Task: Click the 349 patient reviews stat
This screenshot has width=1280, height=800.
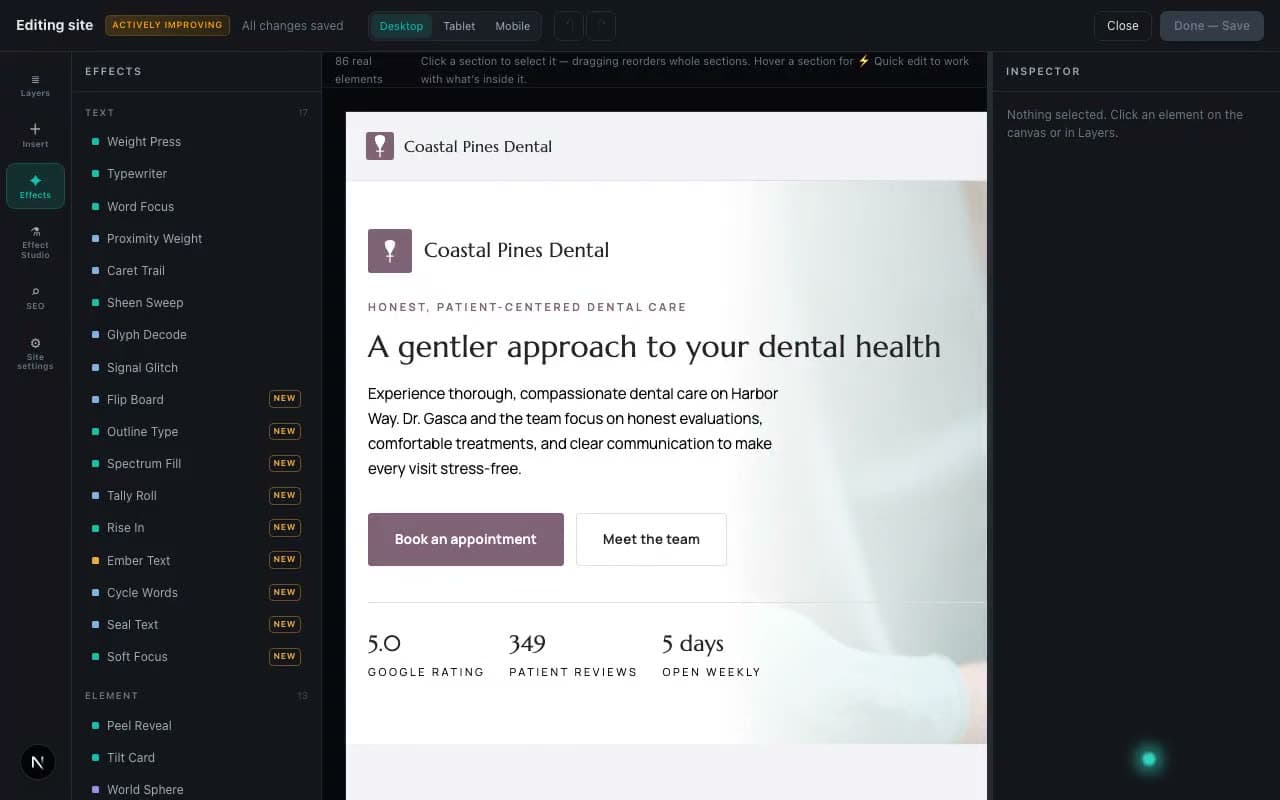Action: point(573,656)
